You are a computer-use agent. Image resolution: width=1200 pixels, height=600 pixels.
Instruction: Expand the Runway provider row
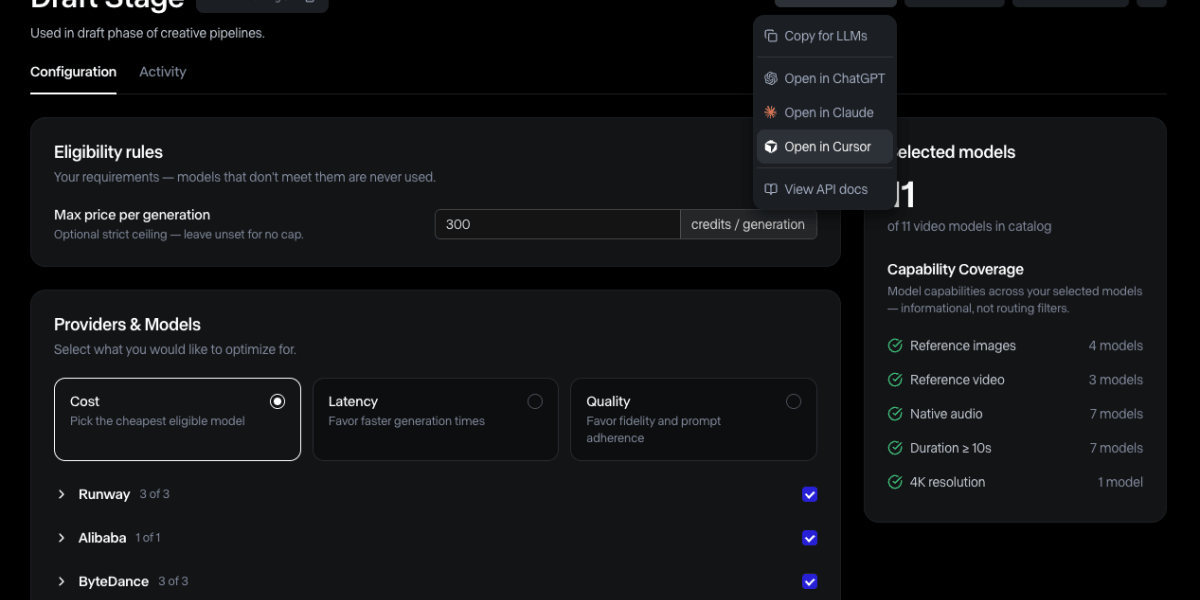pos(61,494)
